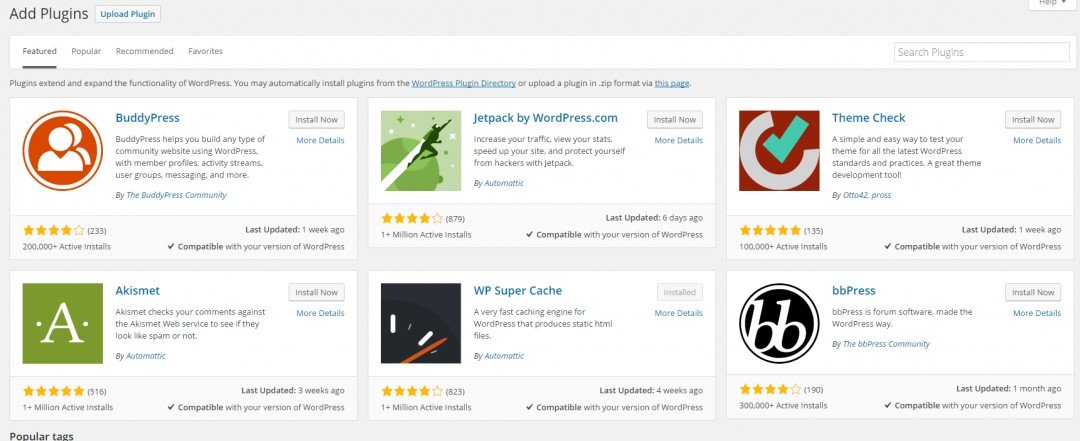
Task: Switch to the Popular tab
Action: pyautogui.click(x=86, y=51)
